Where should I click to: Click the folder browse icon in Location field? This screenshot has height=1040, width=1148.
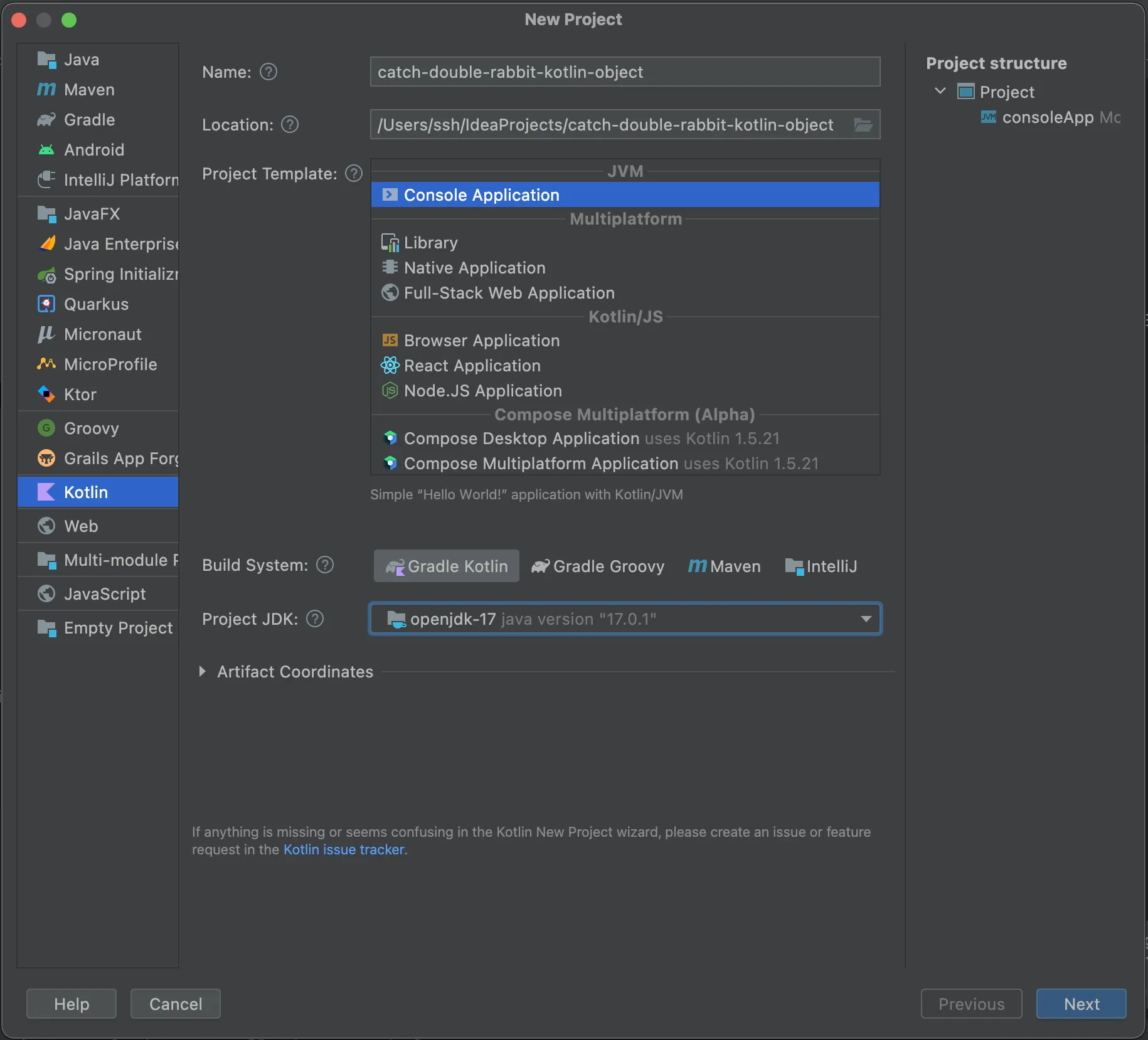pos(863,125)
